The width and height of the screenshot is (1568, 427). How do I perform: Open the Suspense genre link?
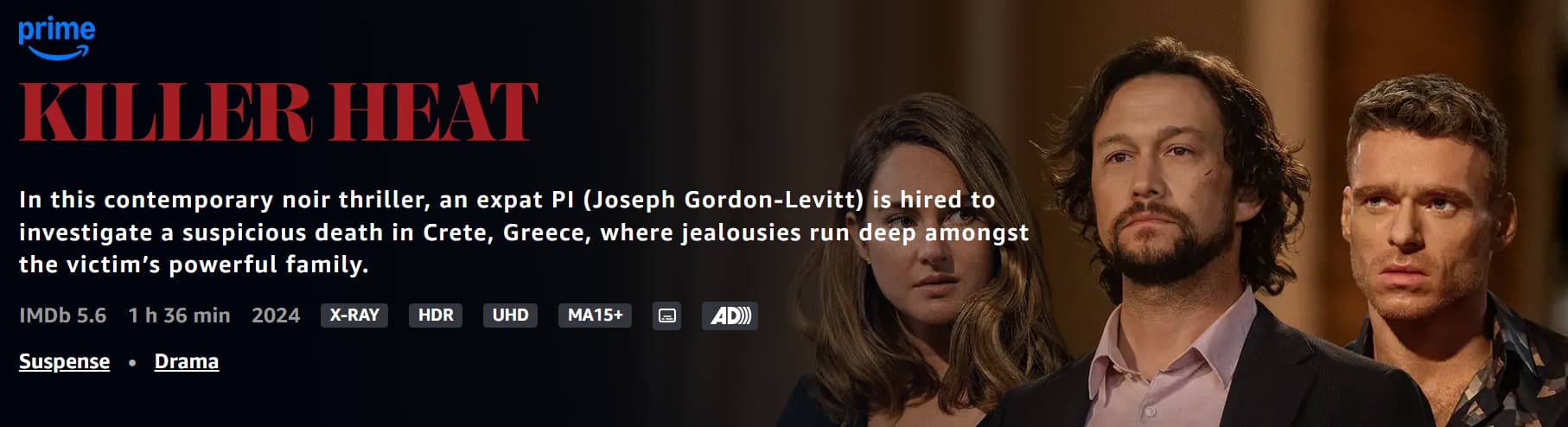coord(64,361)
